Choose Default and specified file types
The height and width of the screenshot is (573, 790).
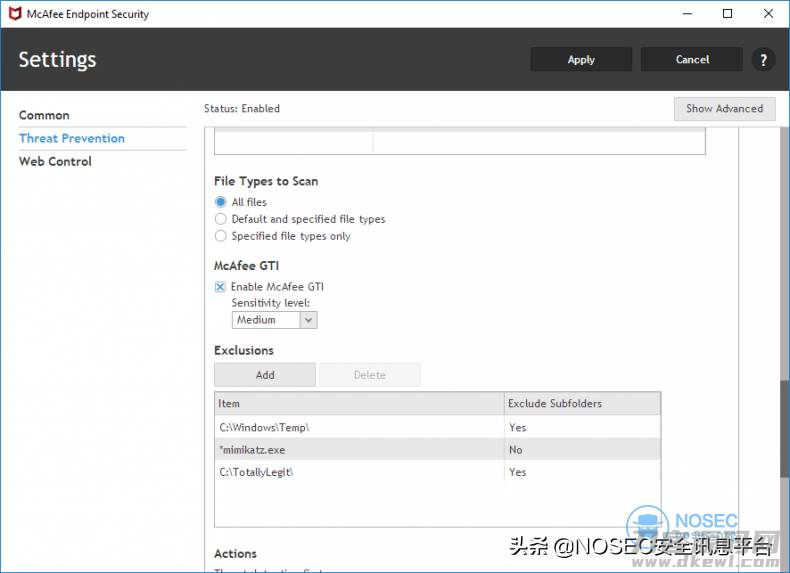[221, 219]
